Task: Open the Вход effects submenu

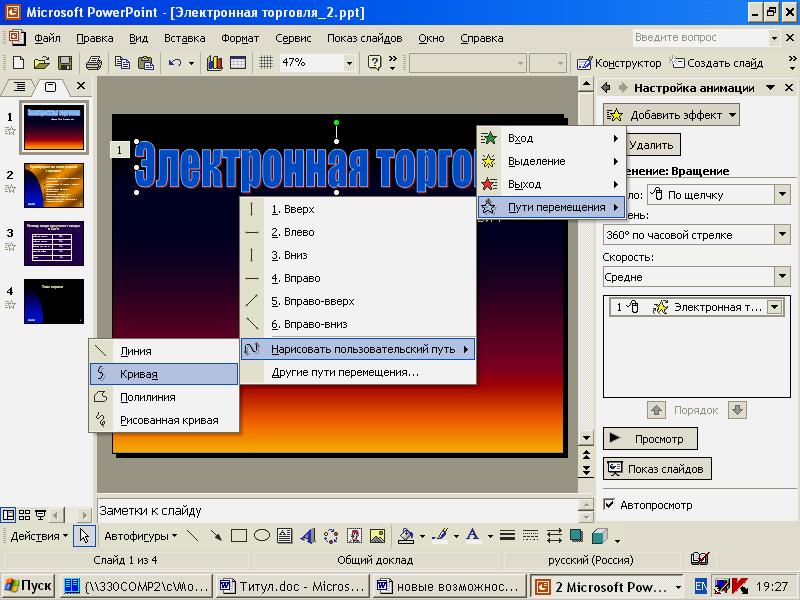Action: point(551,138)
